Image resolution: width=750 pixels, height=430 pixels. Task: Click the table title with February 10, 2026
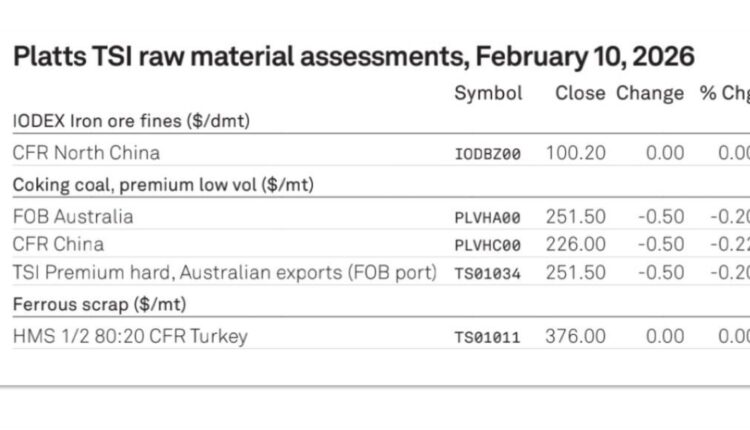pyautogui.click(x=353, y=56)
